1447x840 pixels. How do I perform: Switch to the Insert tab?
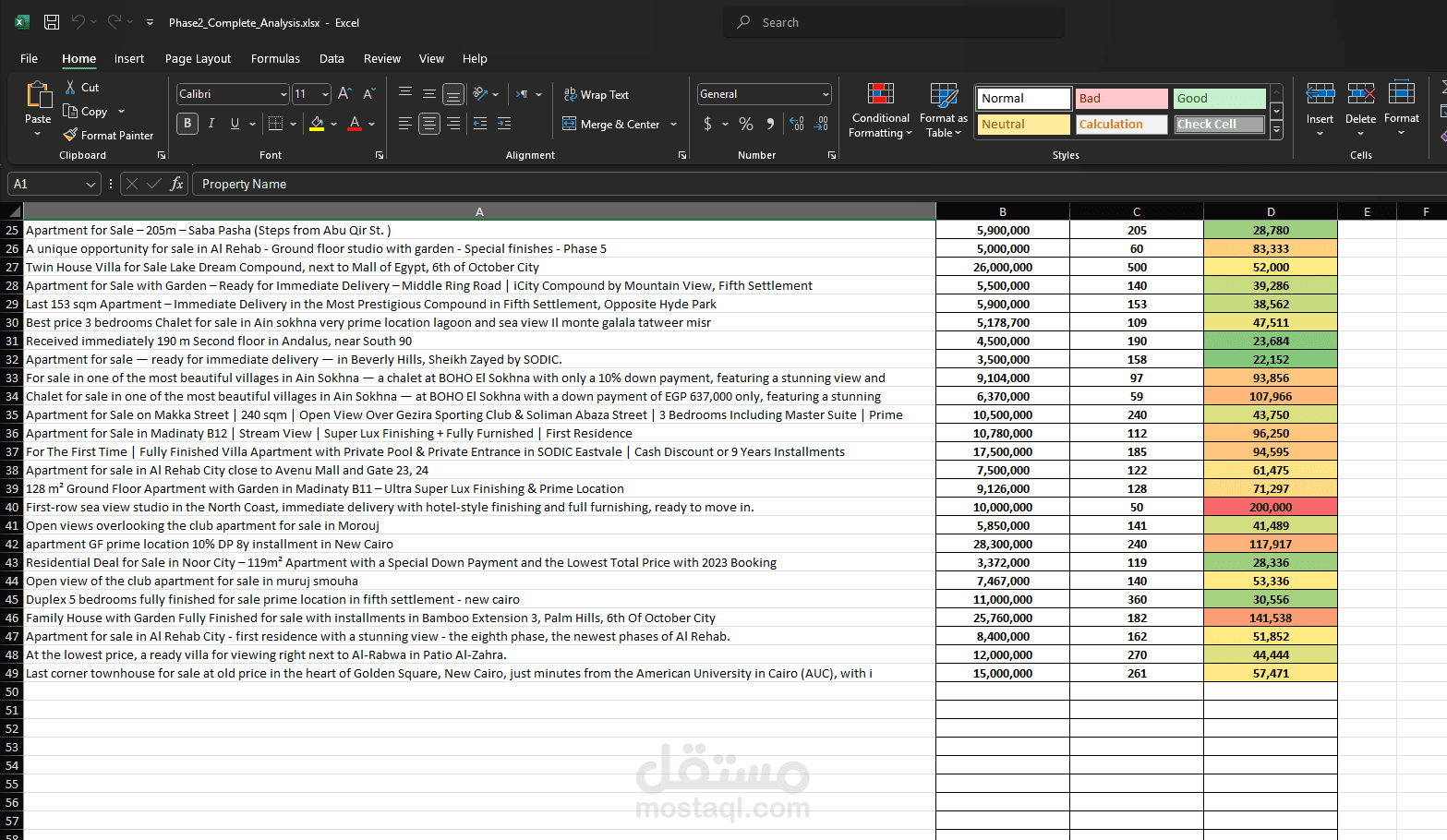pos(129,58)
